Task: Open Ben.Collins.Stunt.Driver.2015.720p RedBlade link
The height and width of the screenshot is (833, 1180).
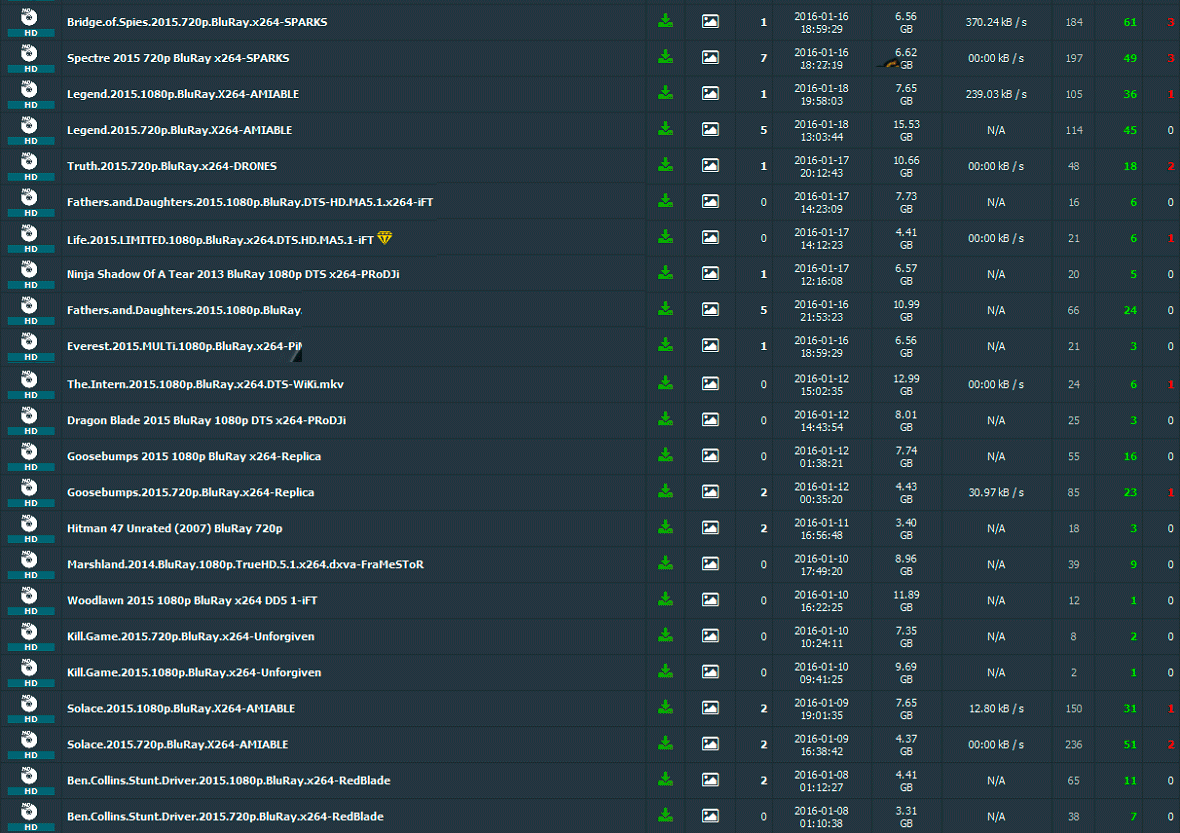Action: (x=225, y=816)
